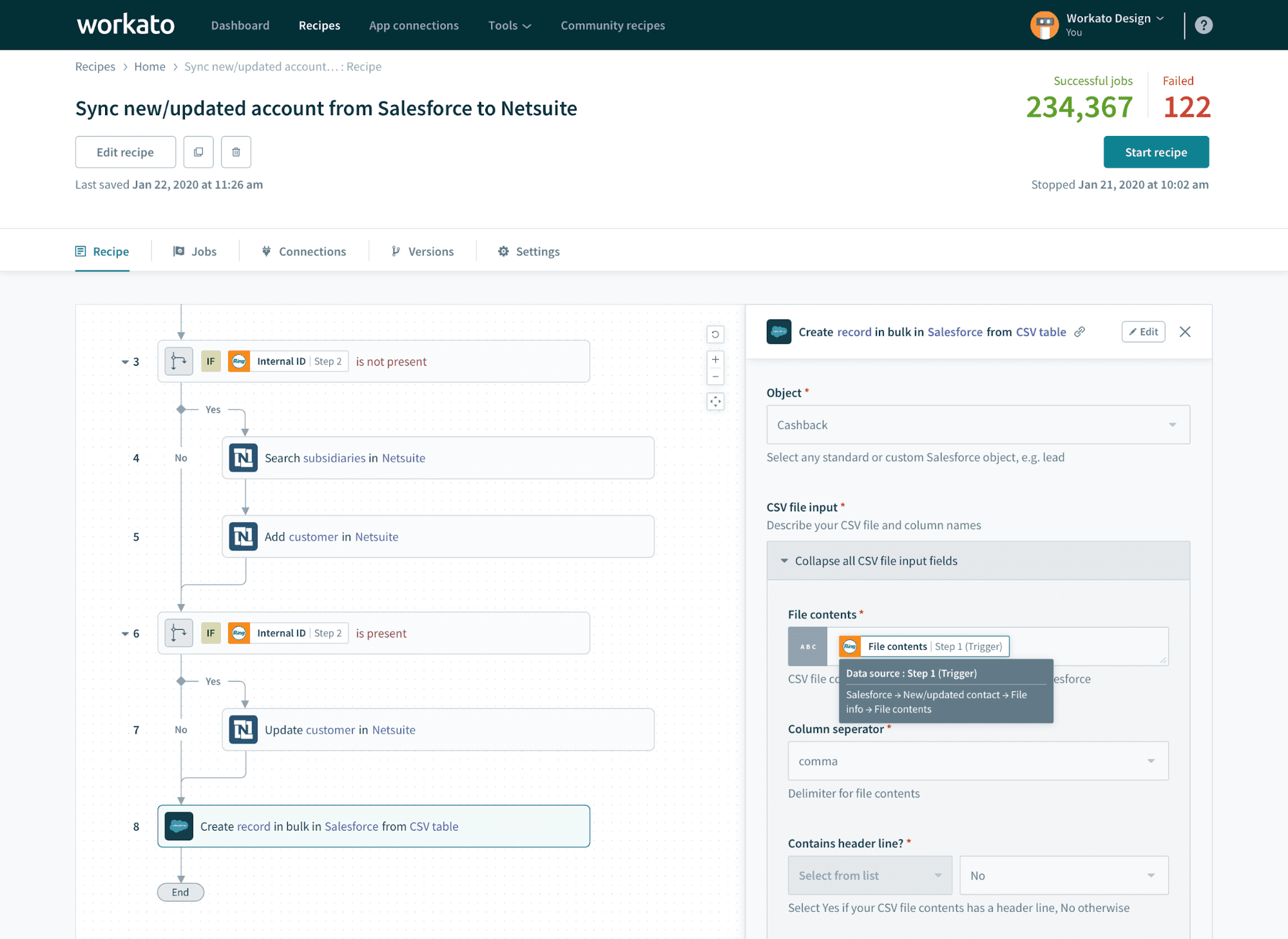Viewport: 1288px width, 939px height.
Task: Click the ABC text type icon
Action: 808,647
